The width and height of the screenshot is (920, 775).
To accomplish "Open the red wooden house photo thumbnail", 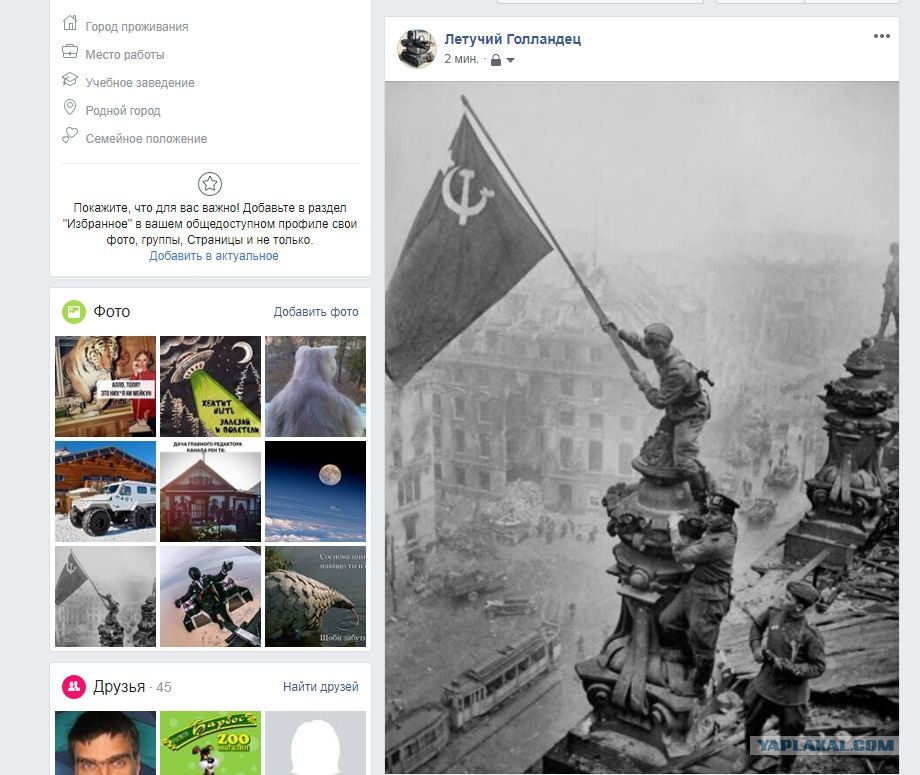I will coord(211,491).
